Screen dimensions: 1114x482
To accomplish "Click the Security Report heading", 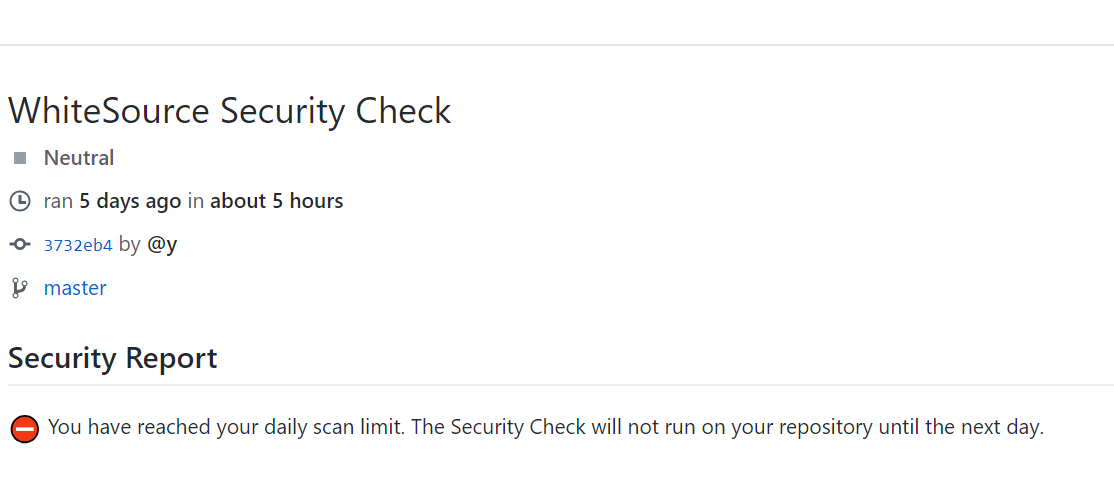I will [x=112, y=358].
